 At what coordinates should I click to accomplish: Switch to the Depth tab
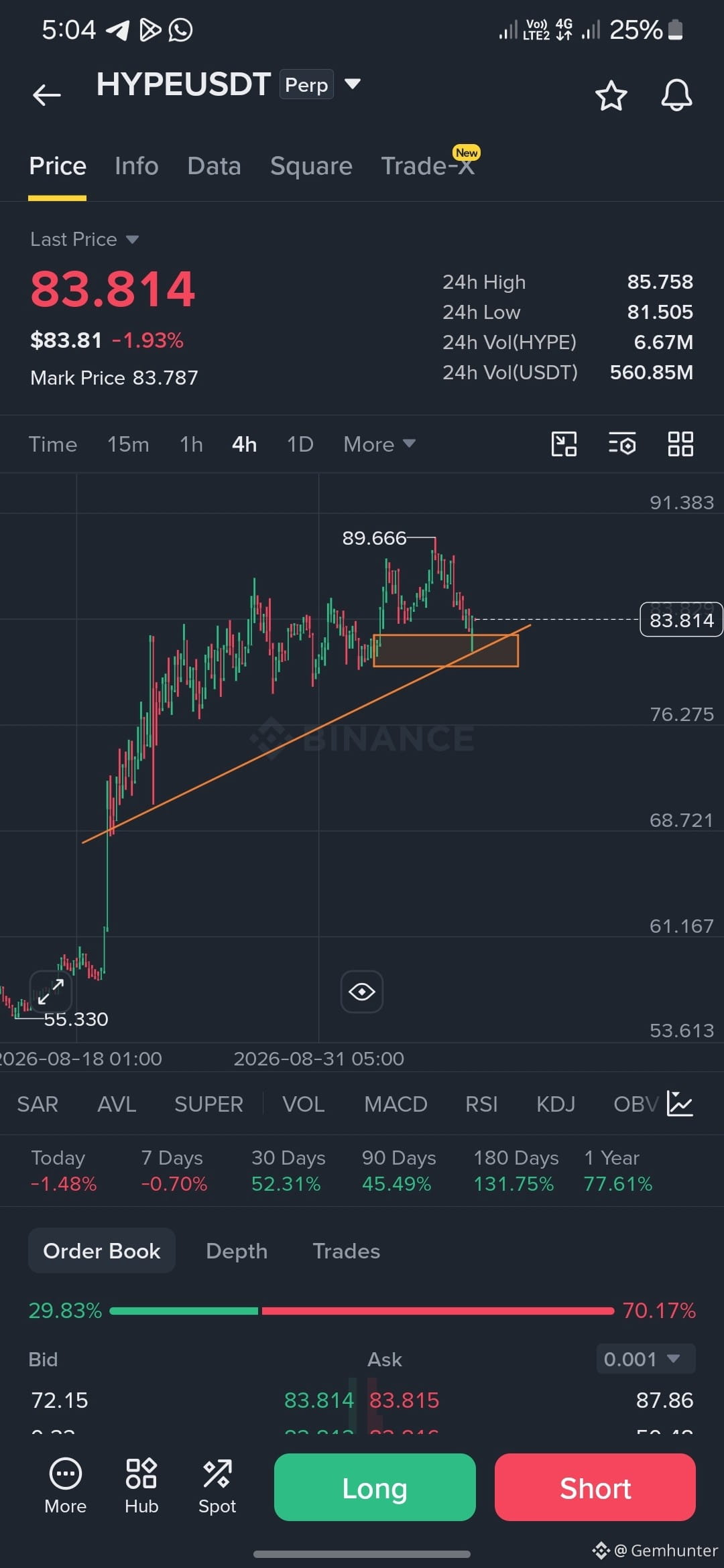click(237, 1251)
